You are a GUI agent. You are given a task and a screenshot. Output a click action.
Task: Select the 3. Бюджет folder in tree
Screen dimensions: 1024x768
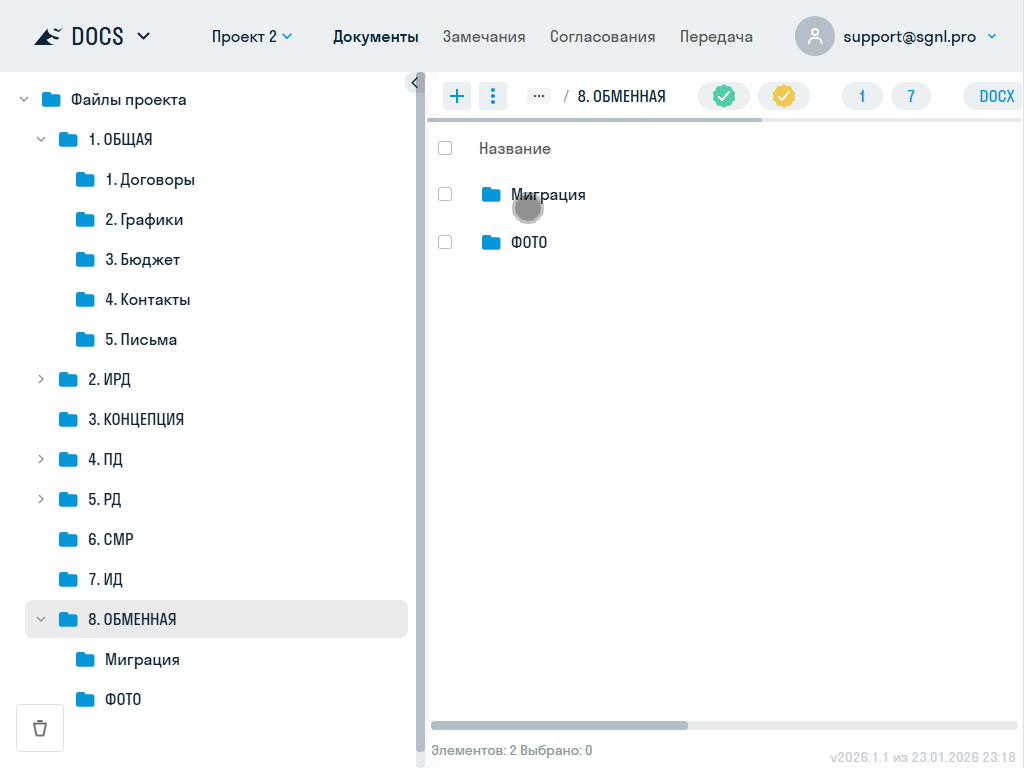142,259
